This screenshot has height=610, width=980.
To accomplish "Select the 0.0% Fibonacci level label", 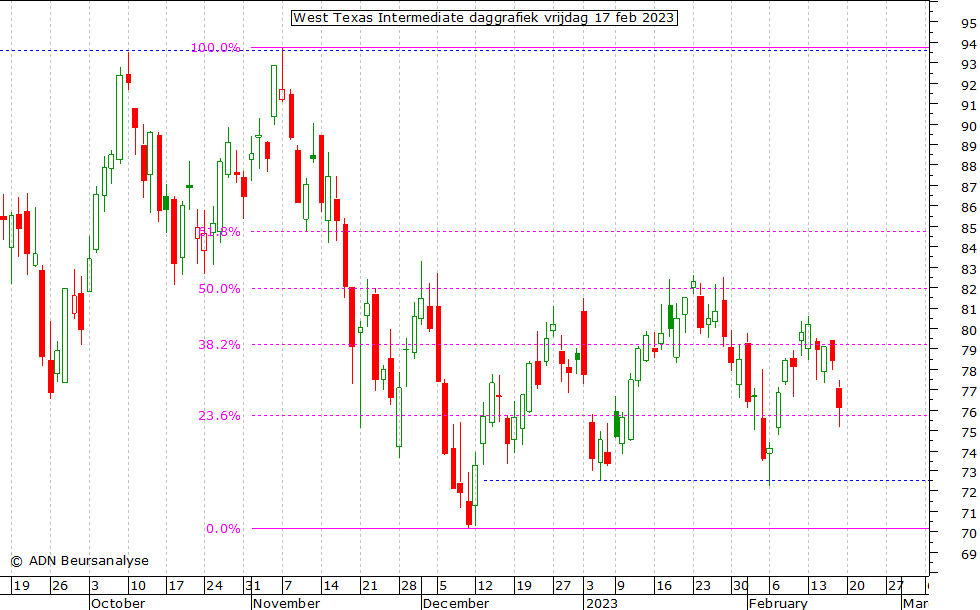I will point(223,529).
